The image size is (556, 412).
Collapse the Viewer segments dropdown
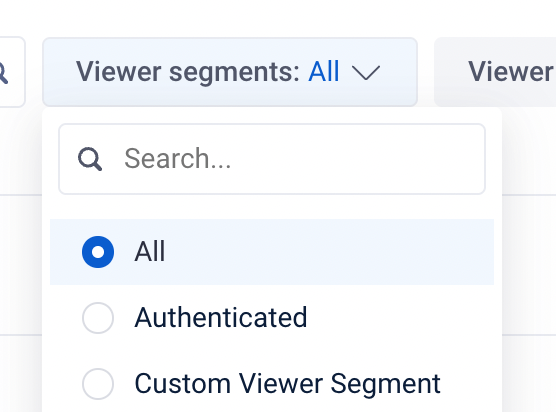pos(230,72)
